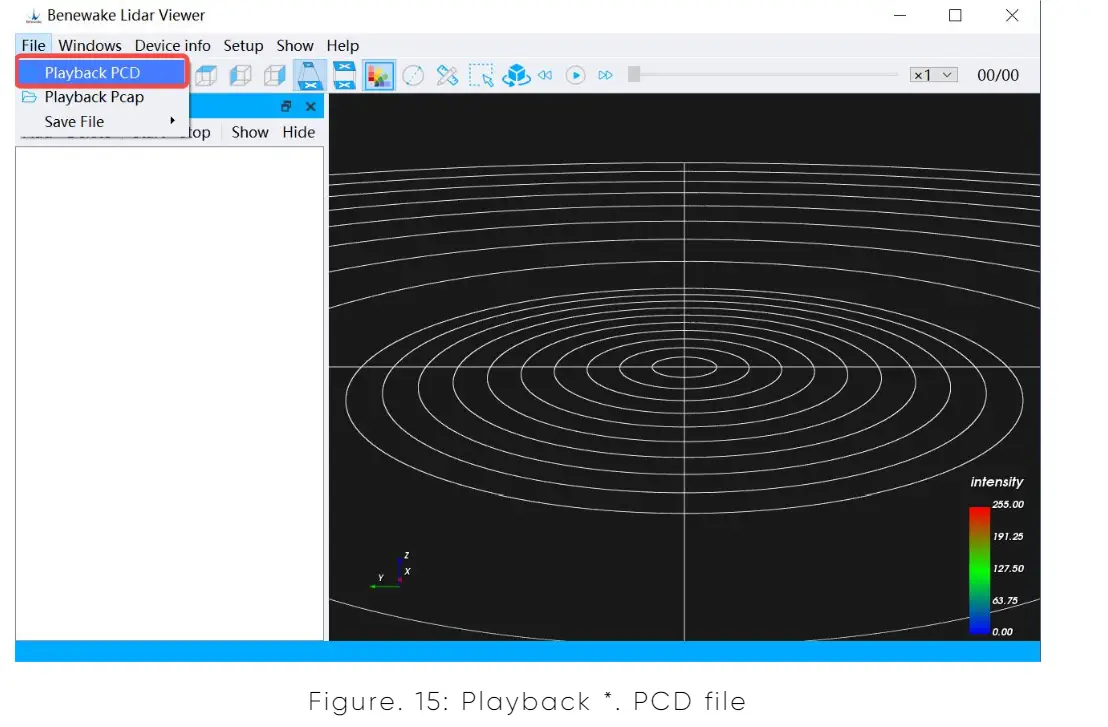Screen dimensions: 1108x727
Task: Click the Show button in the panel
Action: coord(250,132)
